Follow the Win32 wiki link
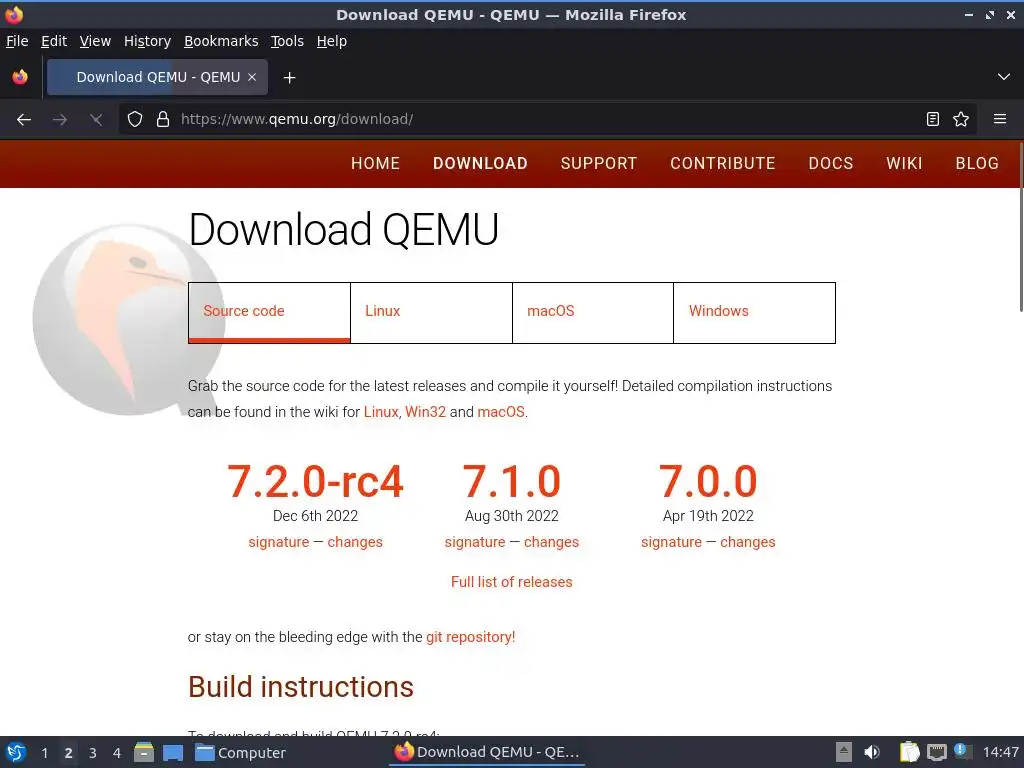1024x768 pixels. 425,412
